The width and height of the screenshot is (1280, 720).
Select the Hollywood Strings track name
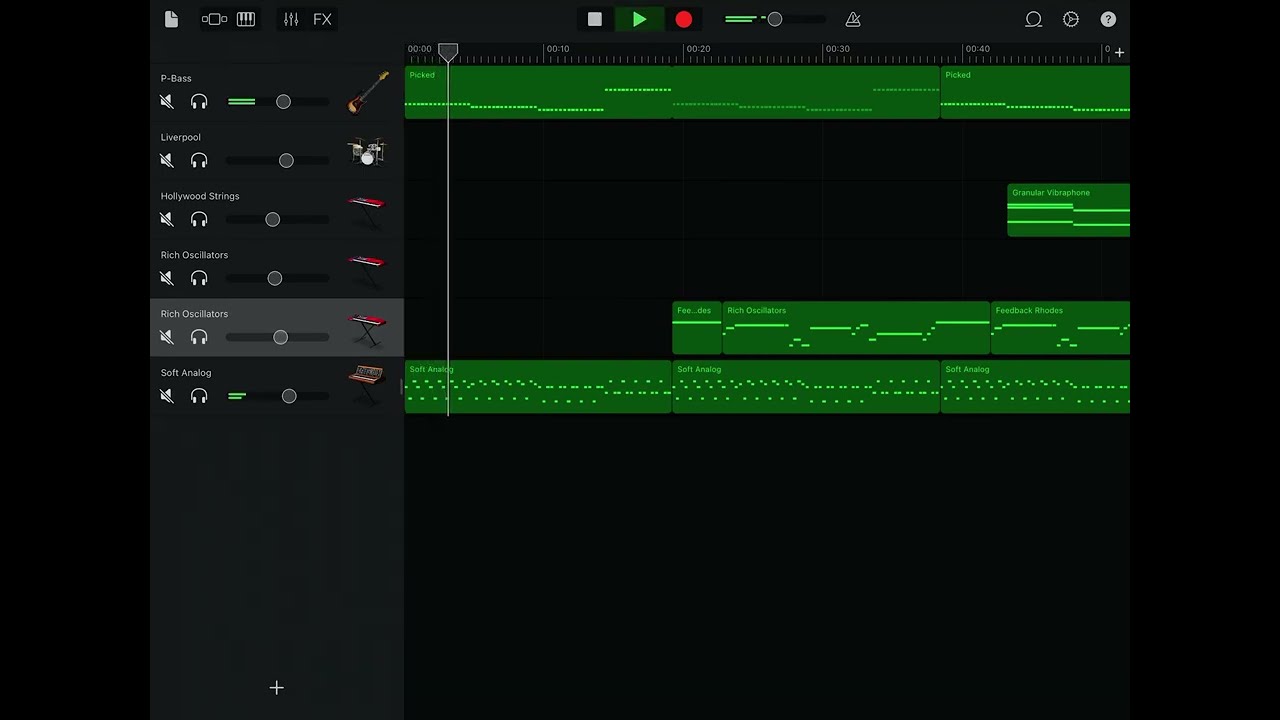(200, 196)
